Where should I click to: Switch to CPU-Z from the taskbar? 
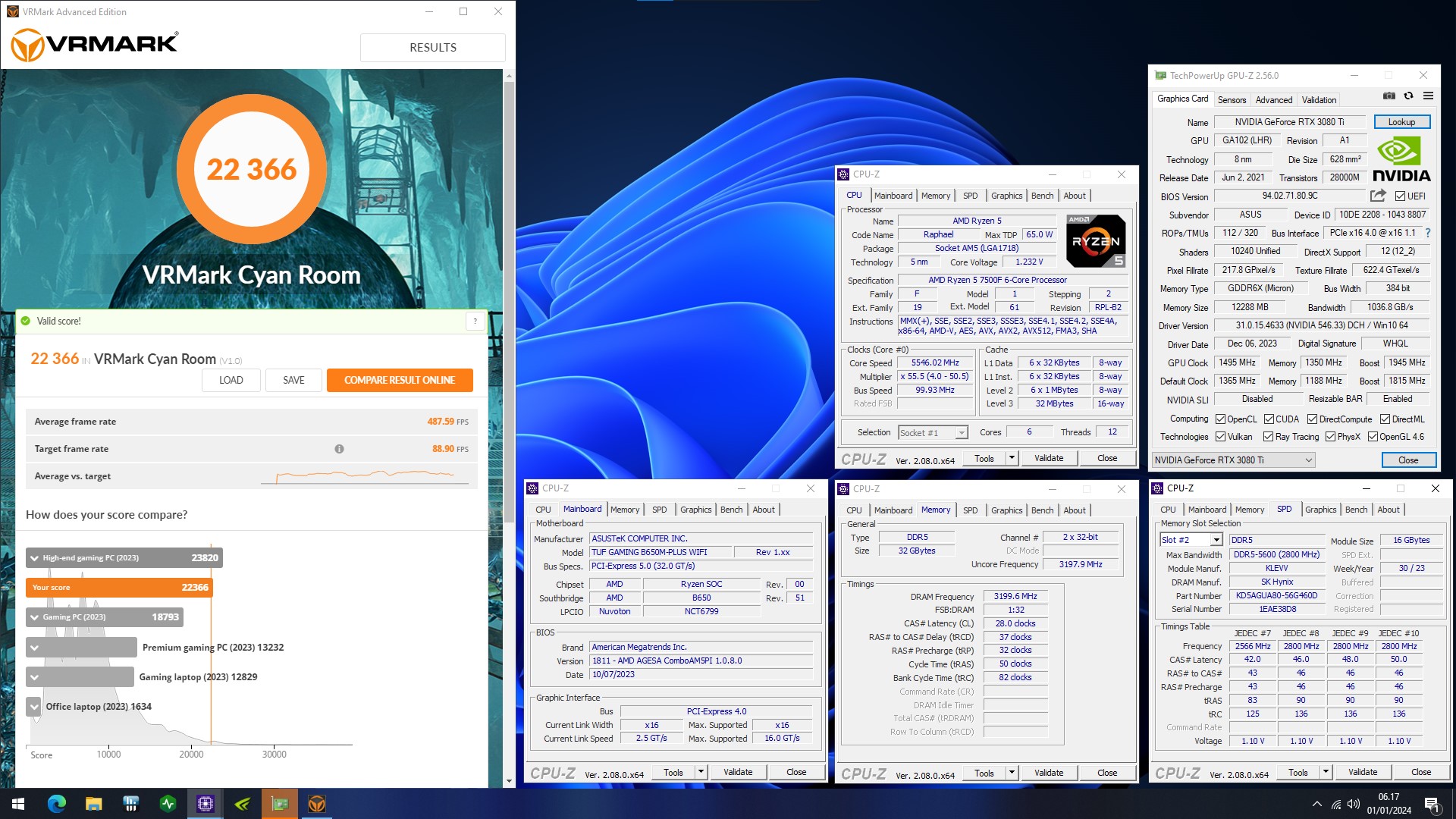click(206, 804)
